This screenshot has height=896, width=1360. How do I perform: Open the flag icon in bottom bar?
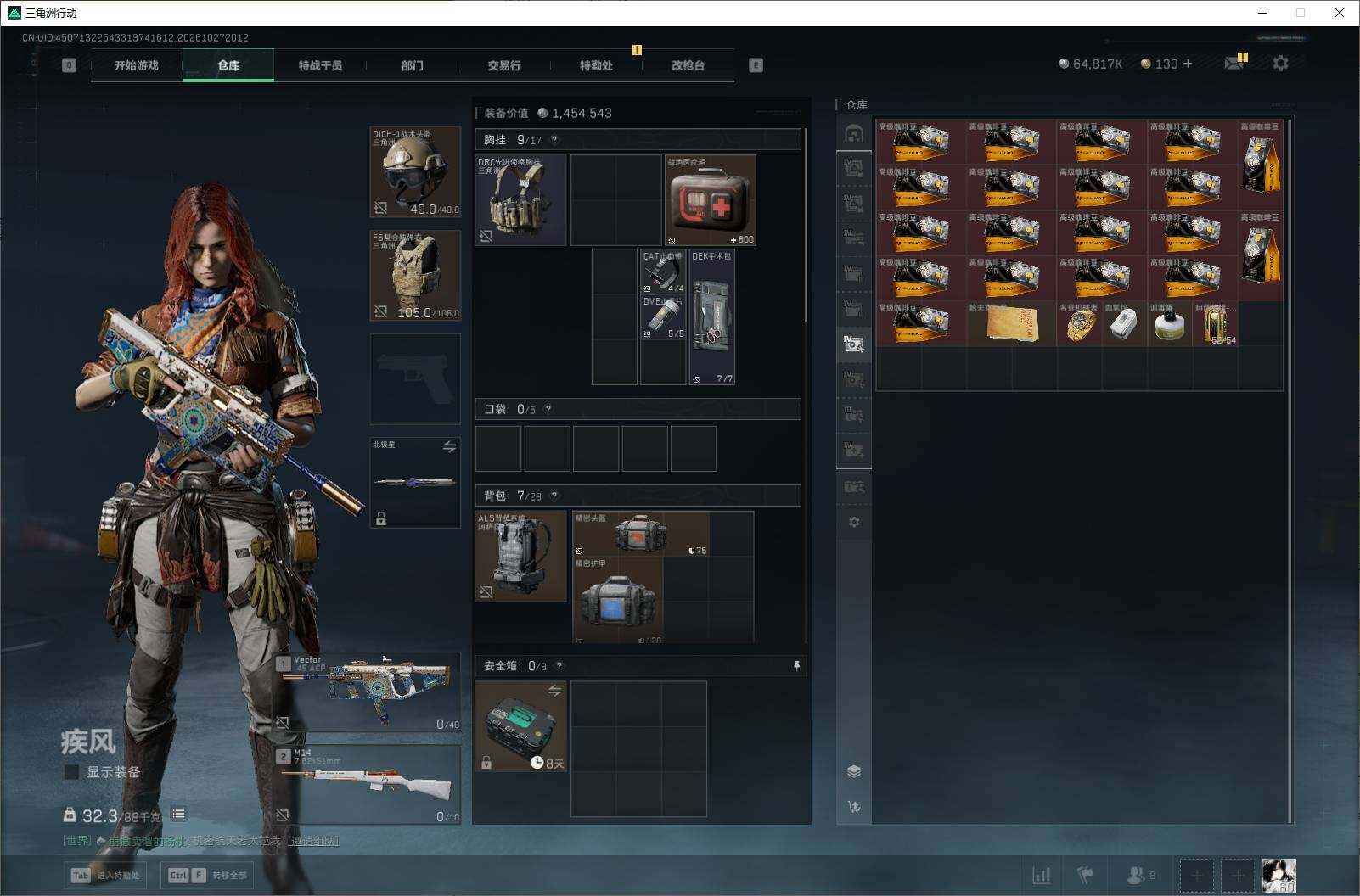1086,875
